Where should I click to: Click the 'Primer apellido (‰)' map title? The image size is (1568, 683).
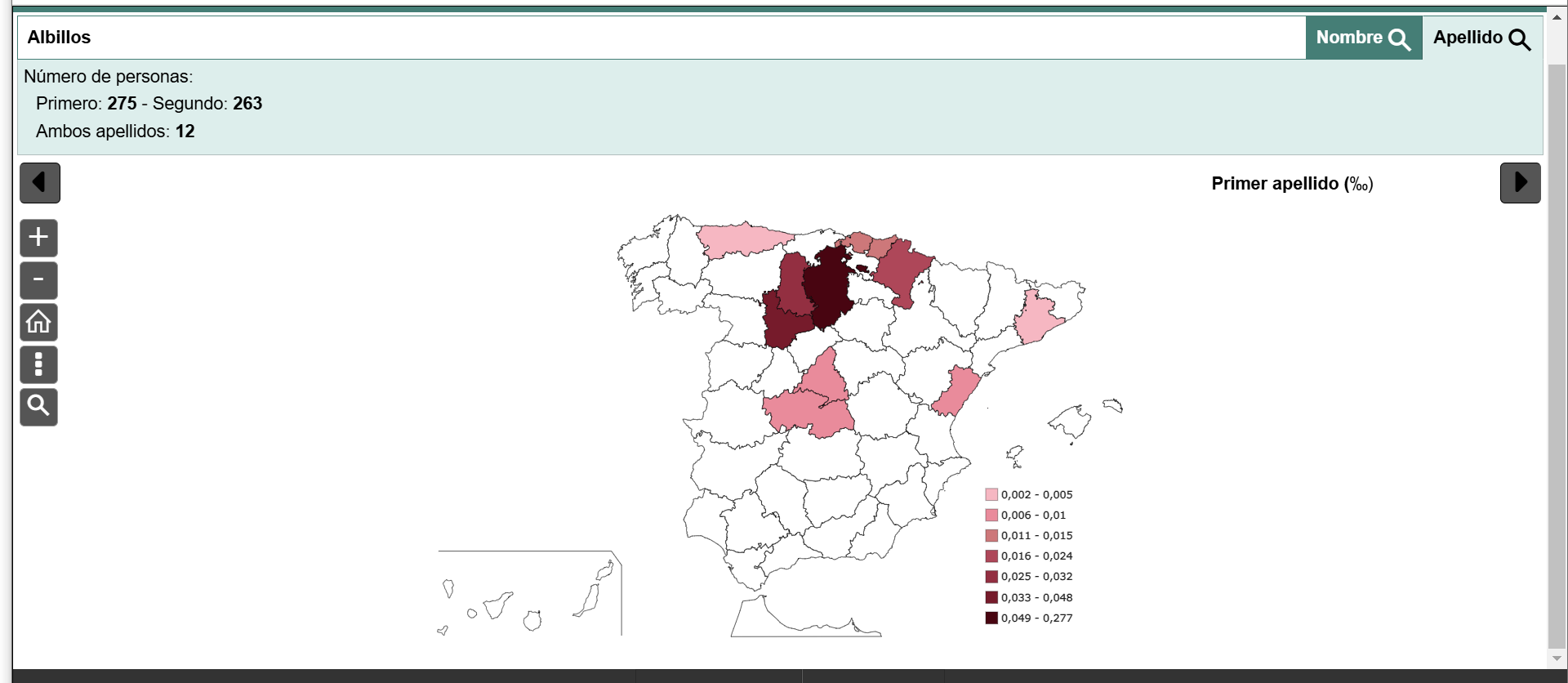[1292, 184]
